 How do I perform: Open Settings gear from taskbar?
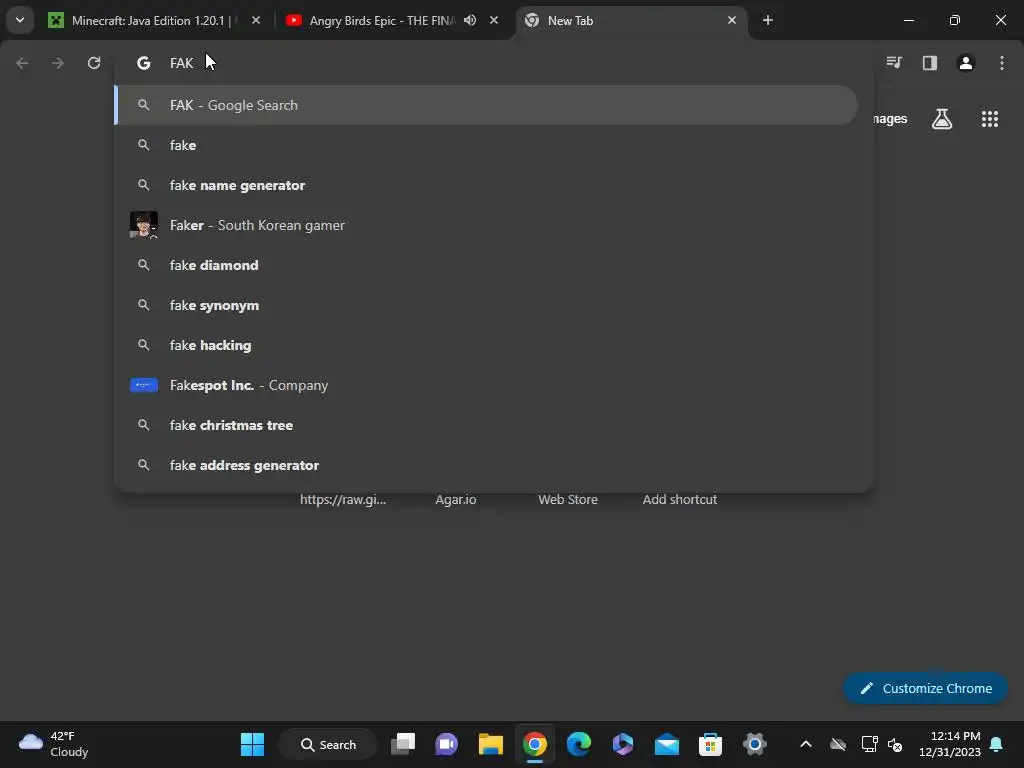pyautogui.click(x=754, y=744)
